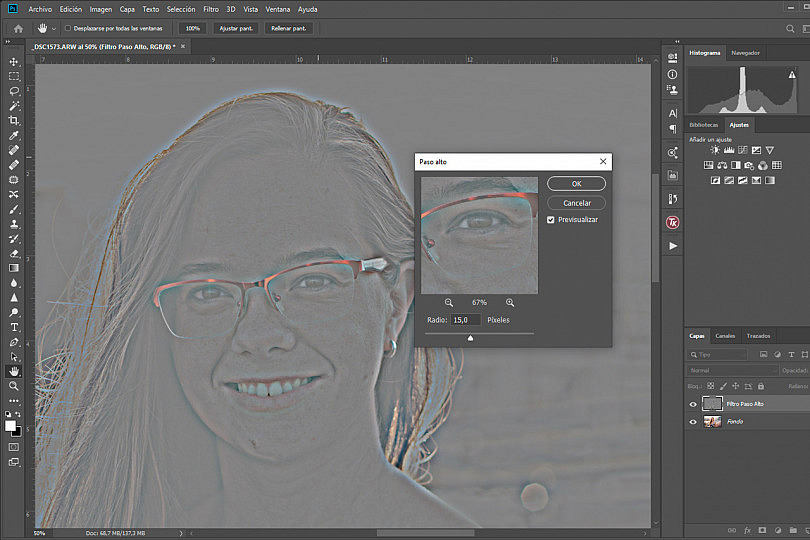This screenshot has height=540, width=810.
Task: Click the Paso alto zoom out magnifier
Action: point(449,302)
